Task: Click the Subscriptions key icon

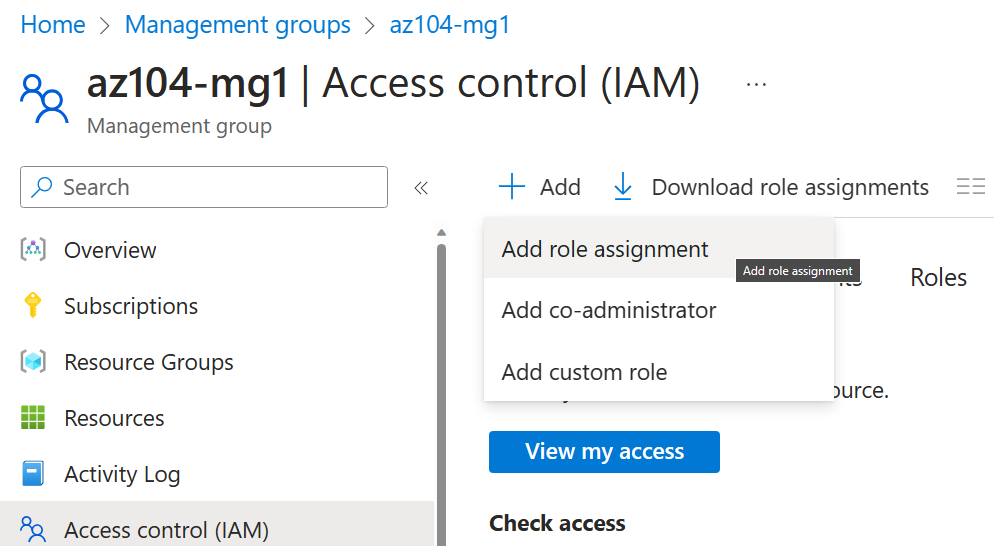Action: tap(33, 306)
